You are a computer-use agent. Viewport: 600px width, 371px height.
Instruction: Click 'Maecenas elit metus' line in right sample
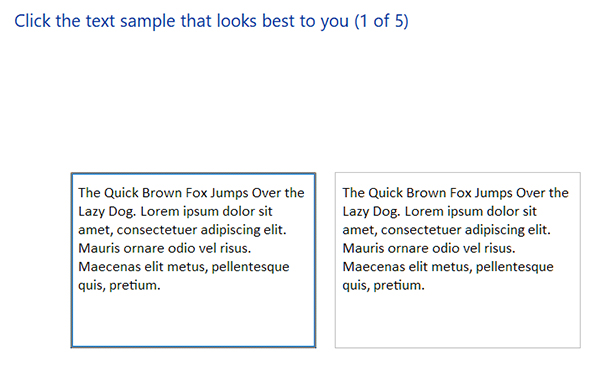tap(448, 267)
